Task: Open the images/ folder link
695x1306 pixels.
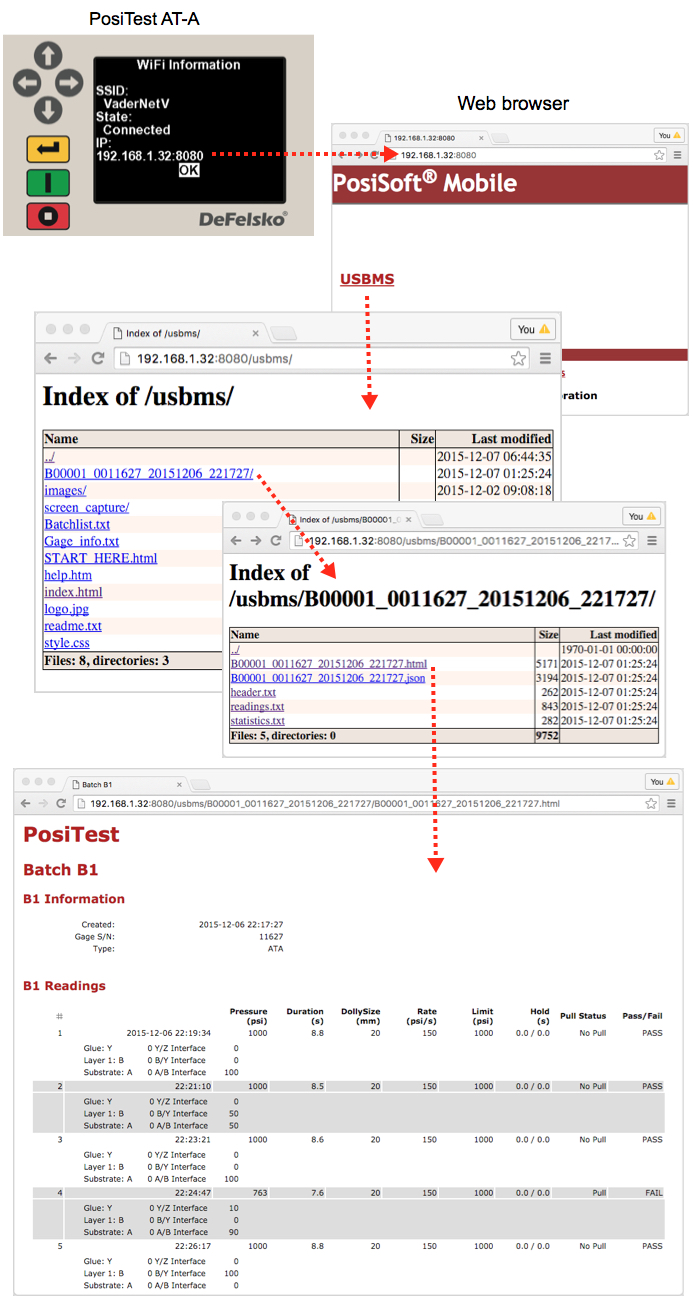Action: 65,490
